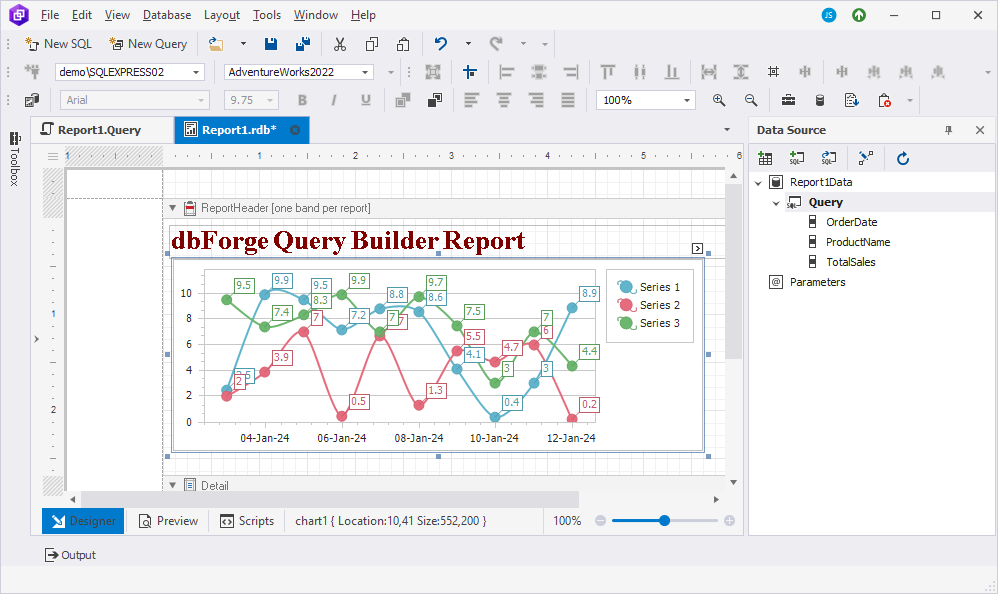
Task: Collapse the Report1Data tree node
Action: (758, 183)
